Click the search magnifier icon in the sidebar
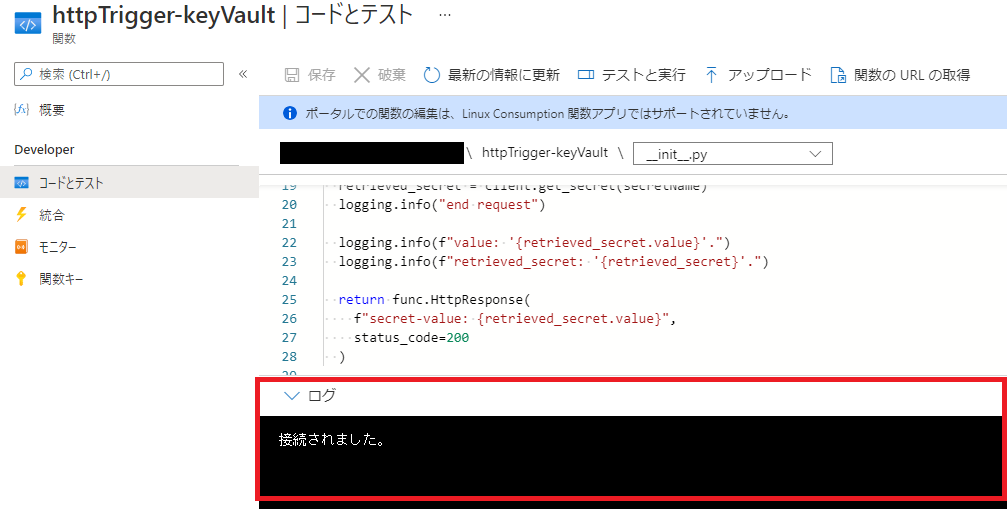 (x=26, y=74)
